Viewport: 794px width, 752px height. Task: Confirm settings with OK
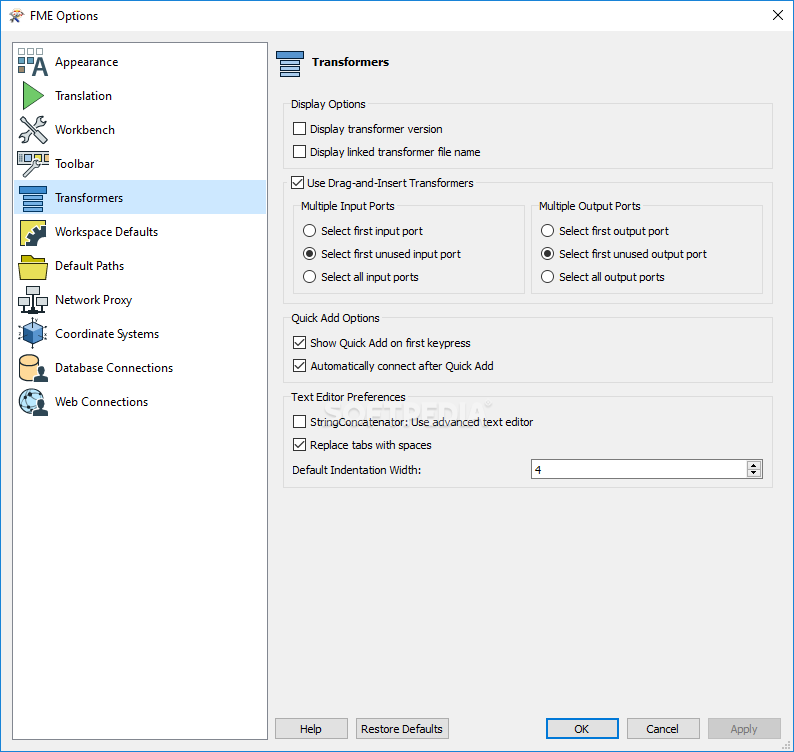582,729
